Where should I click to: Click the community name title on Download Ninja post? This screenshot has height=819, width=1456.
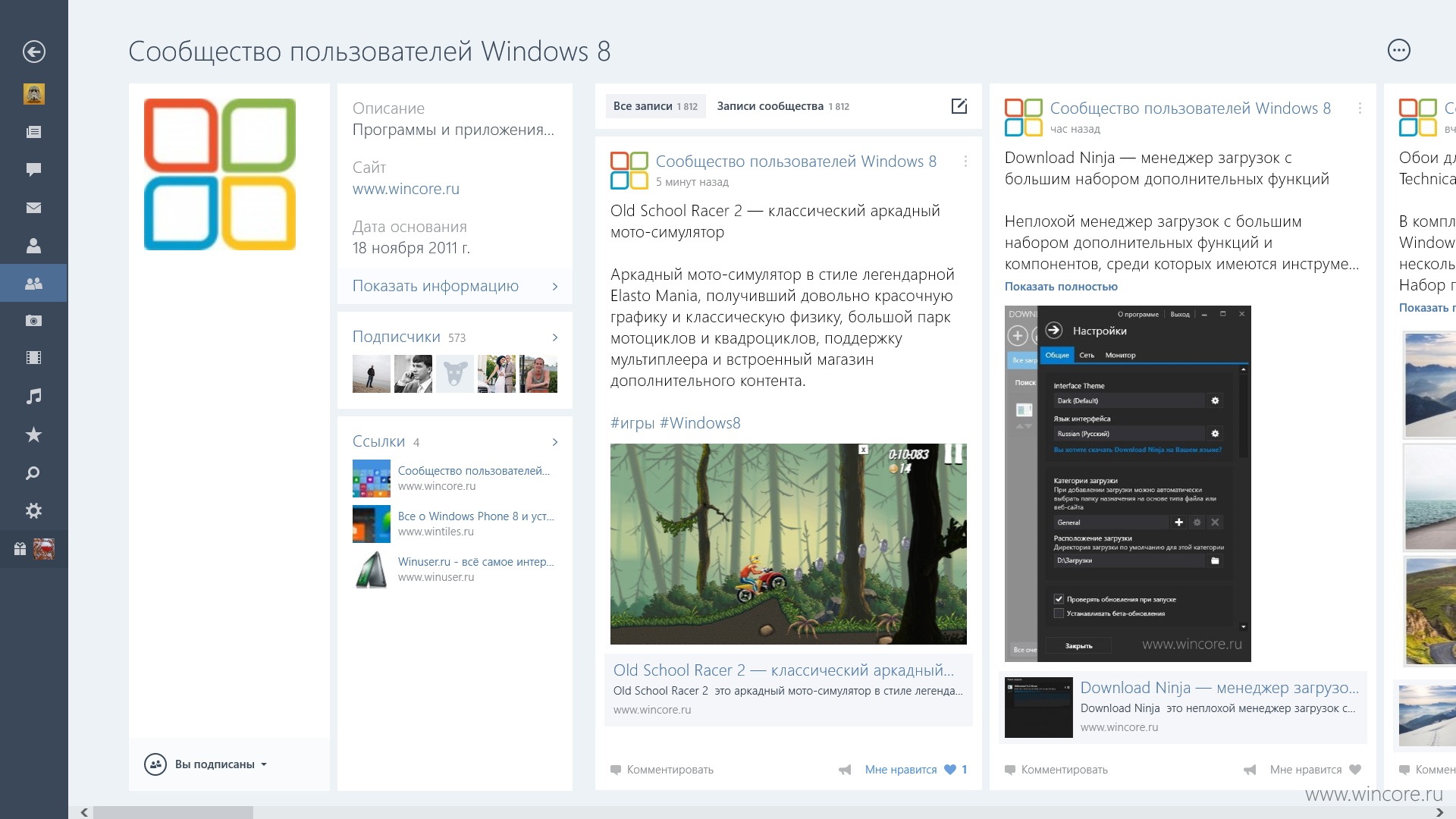[x=1191, y=108]
